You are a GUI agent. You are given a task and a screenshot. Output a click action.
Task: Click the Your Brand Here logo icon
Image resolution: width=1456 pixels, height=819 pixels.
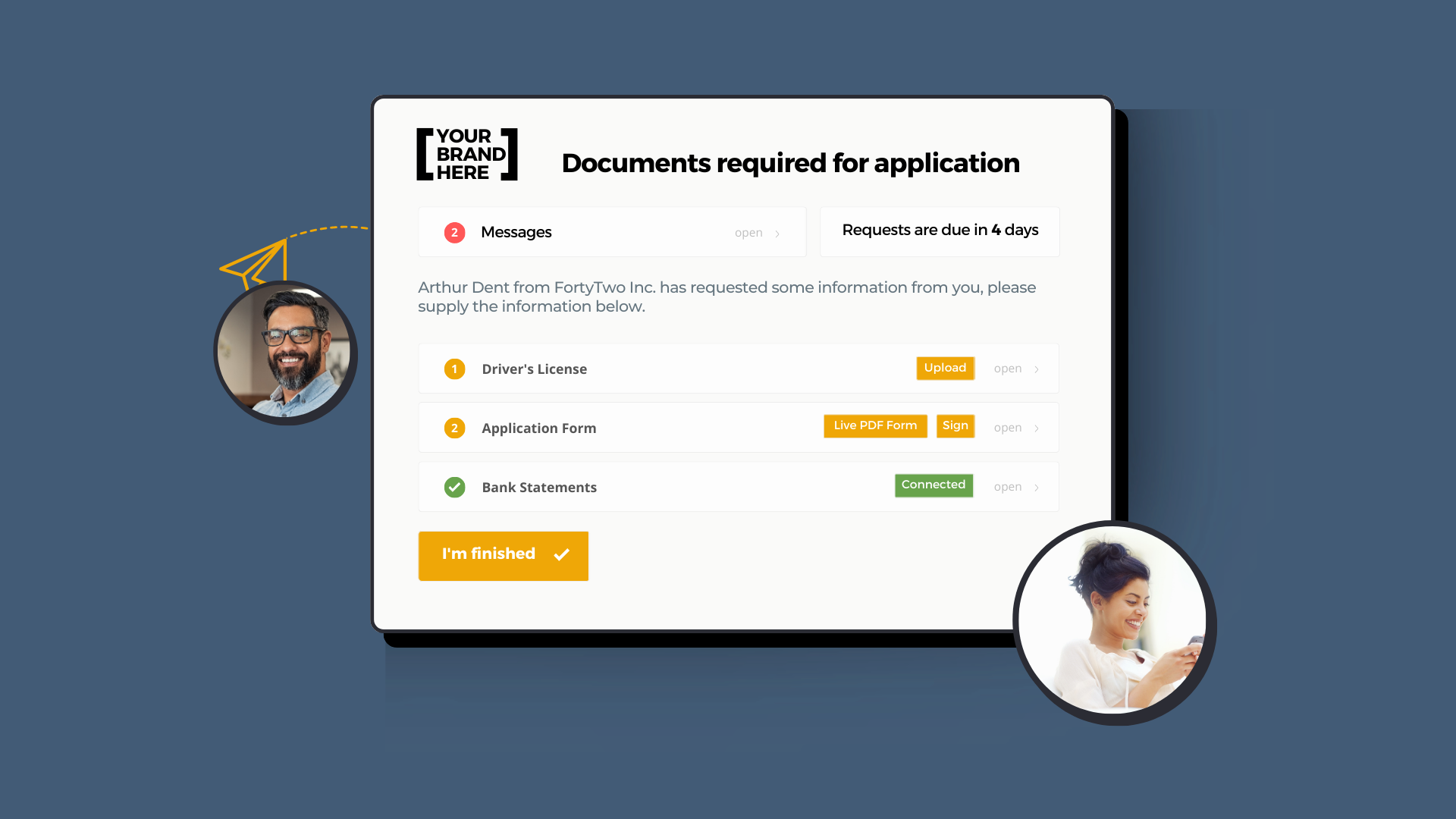point(467,153)
